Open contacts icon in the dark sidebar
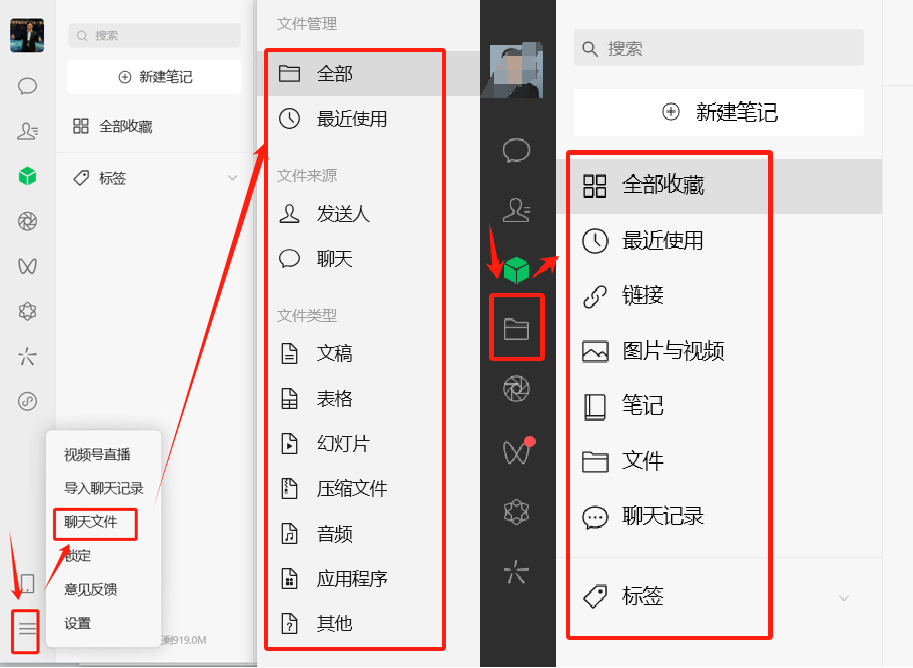Image resolution: width=913 pixels, height=668 pixels. click(x=516, y=210)
